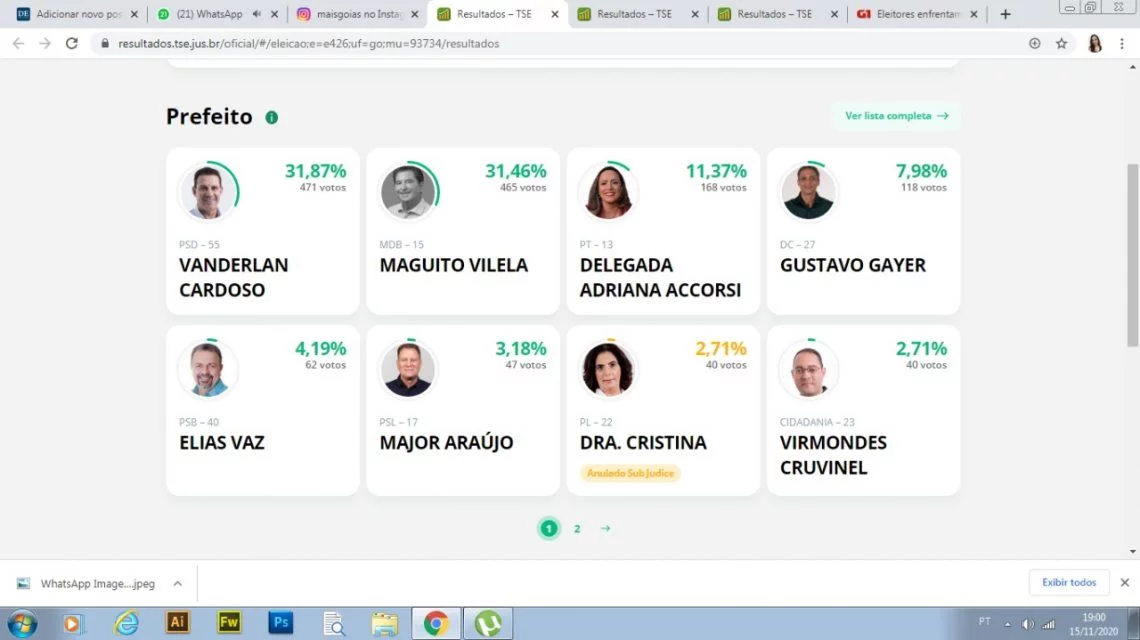Reload the page with the refresh icon
The image size is (1140, 640).
[x=71, y=44]
